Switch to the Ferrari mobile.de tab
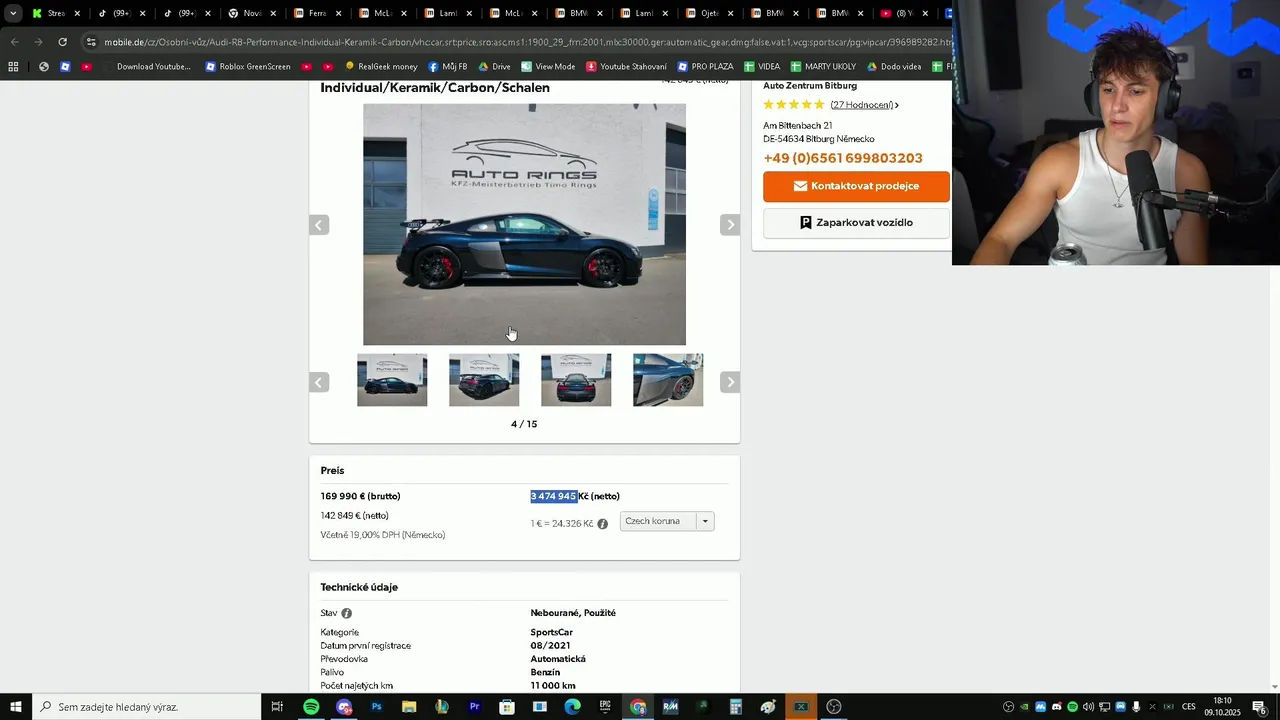Viewport: 1280px width, 720px height. (x=316, y=13)
